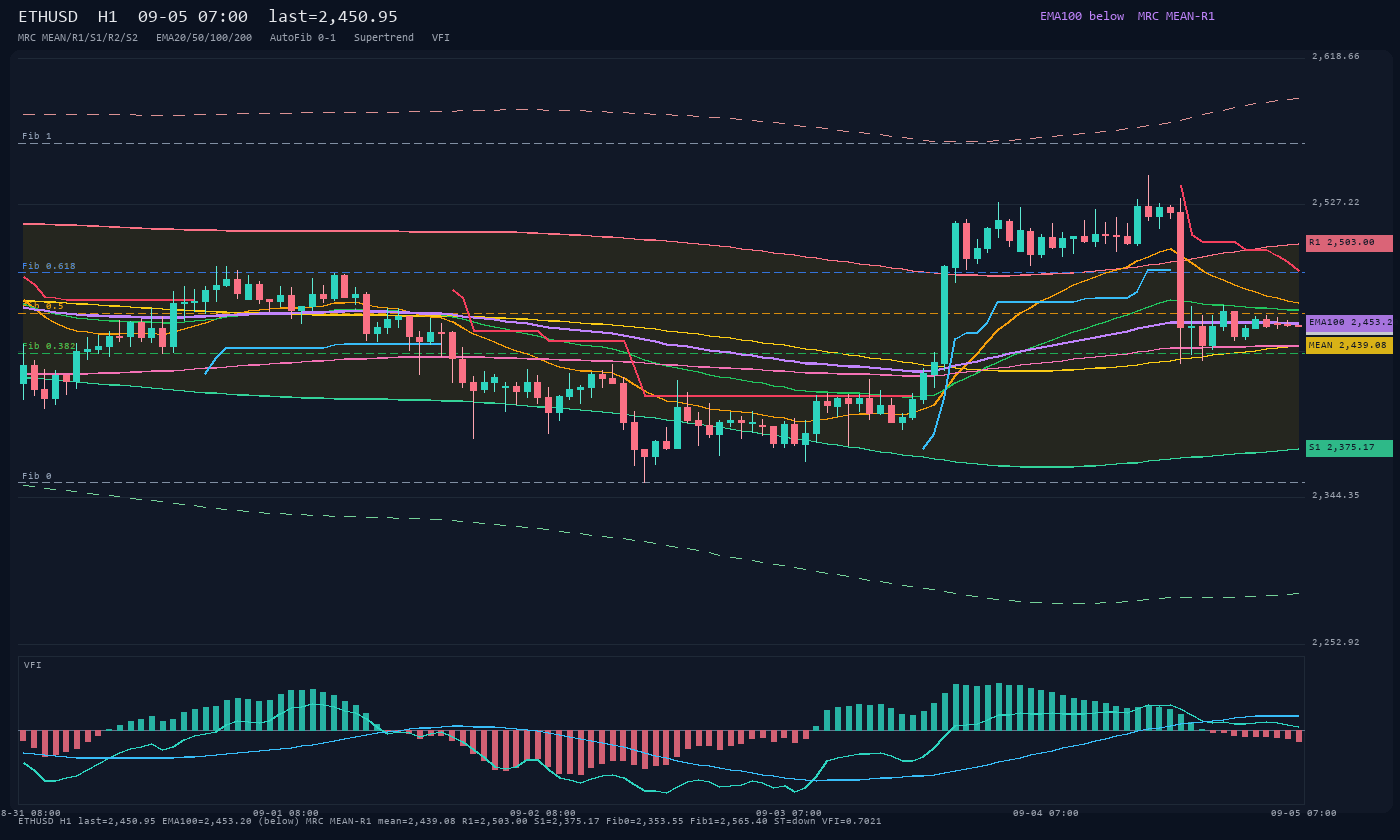Select the "Fib 0.618" level label
The width and height of the screenshot is (1400, 840).
tap(49, 266)
